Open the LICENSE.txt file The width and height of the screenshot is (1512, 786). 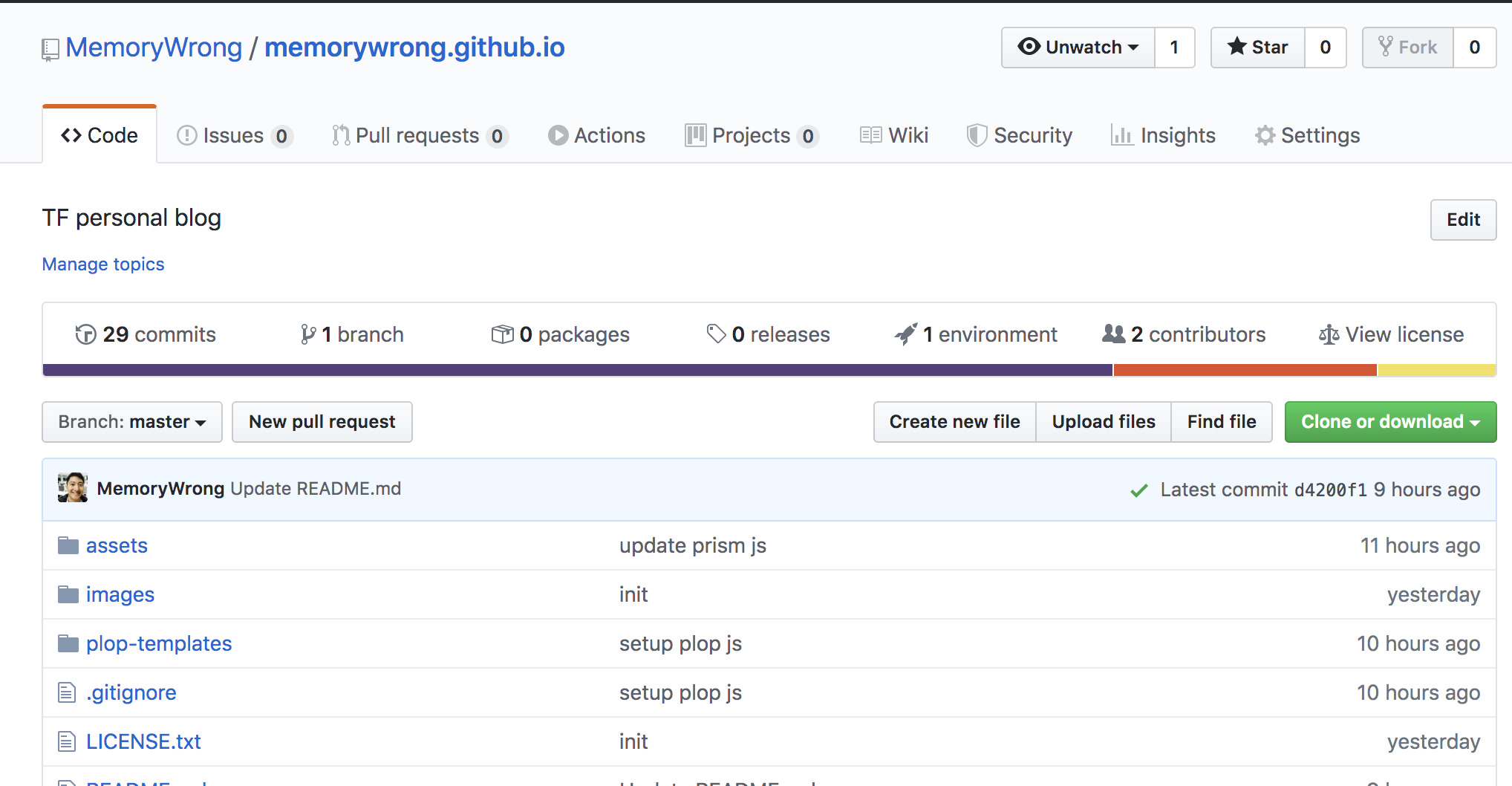pos(143,741)
